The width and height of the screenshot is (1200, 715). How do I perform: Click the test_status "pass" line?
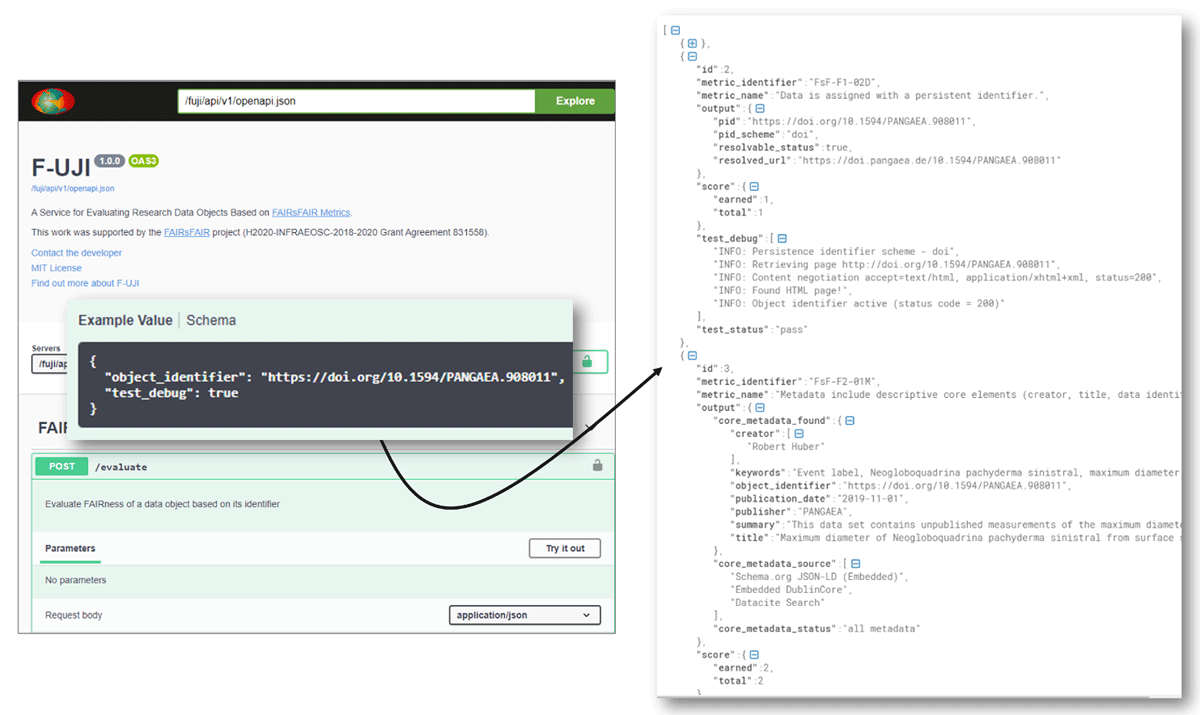click(752, 329)
